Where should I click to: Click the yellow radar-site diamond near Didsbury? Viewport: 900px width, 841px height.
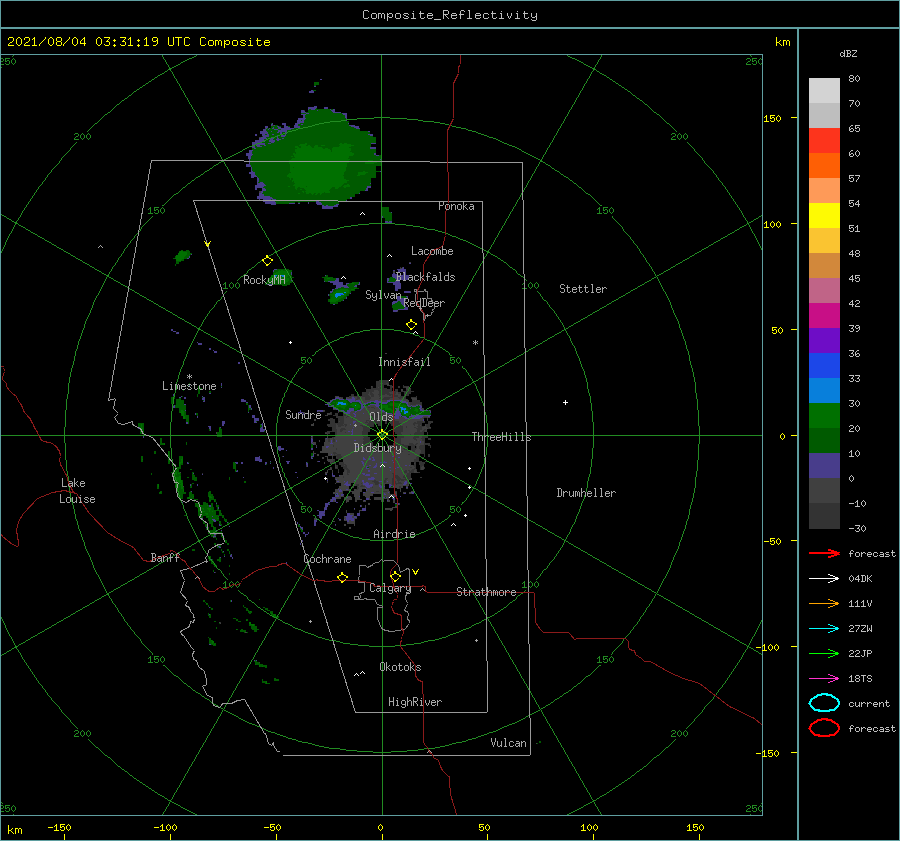382,435
